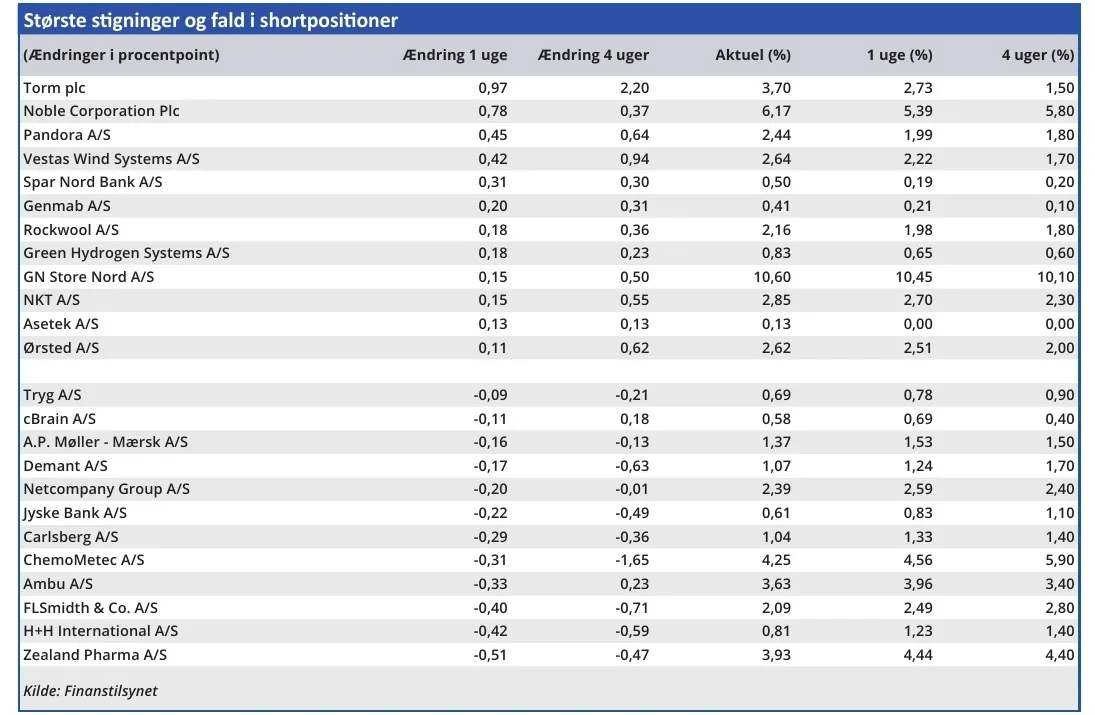Click the Ørsted A/S company name

point(61,348)
